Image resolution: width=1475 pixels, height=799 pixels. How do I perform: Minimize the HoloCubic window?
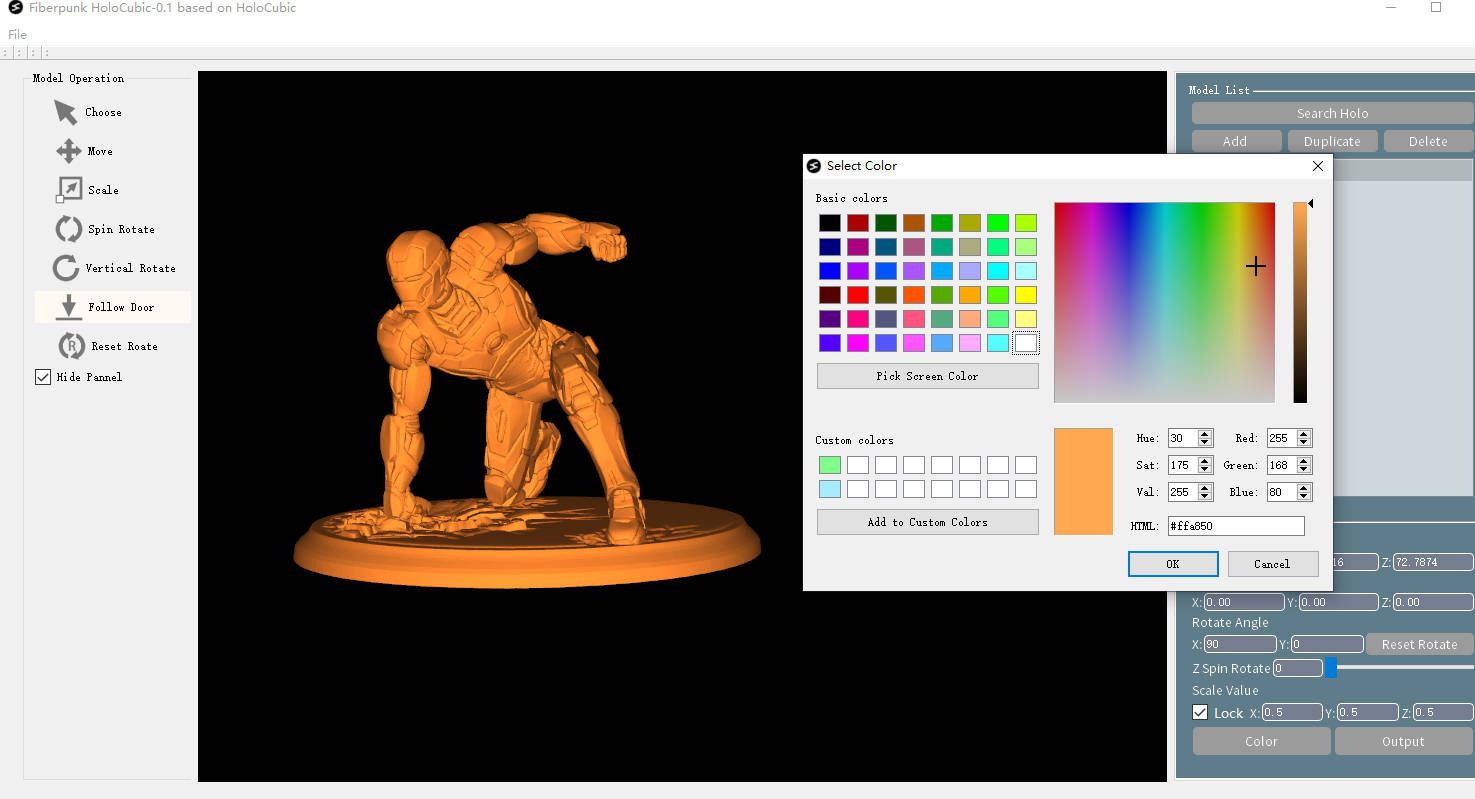tap(1391, 7)
